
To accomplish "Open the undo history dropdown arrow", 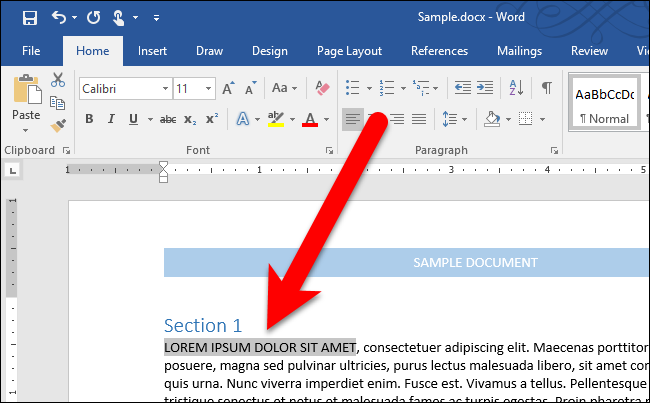I will (x=75, y=17).
